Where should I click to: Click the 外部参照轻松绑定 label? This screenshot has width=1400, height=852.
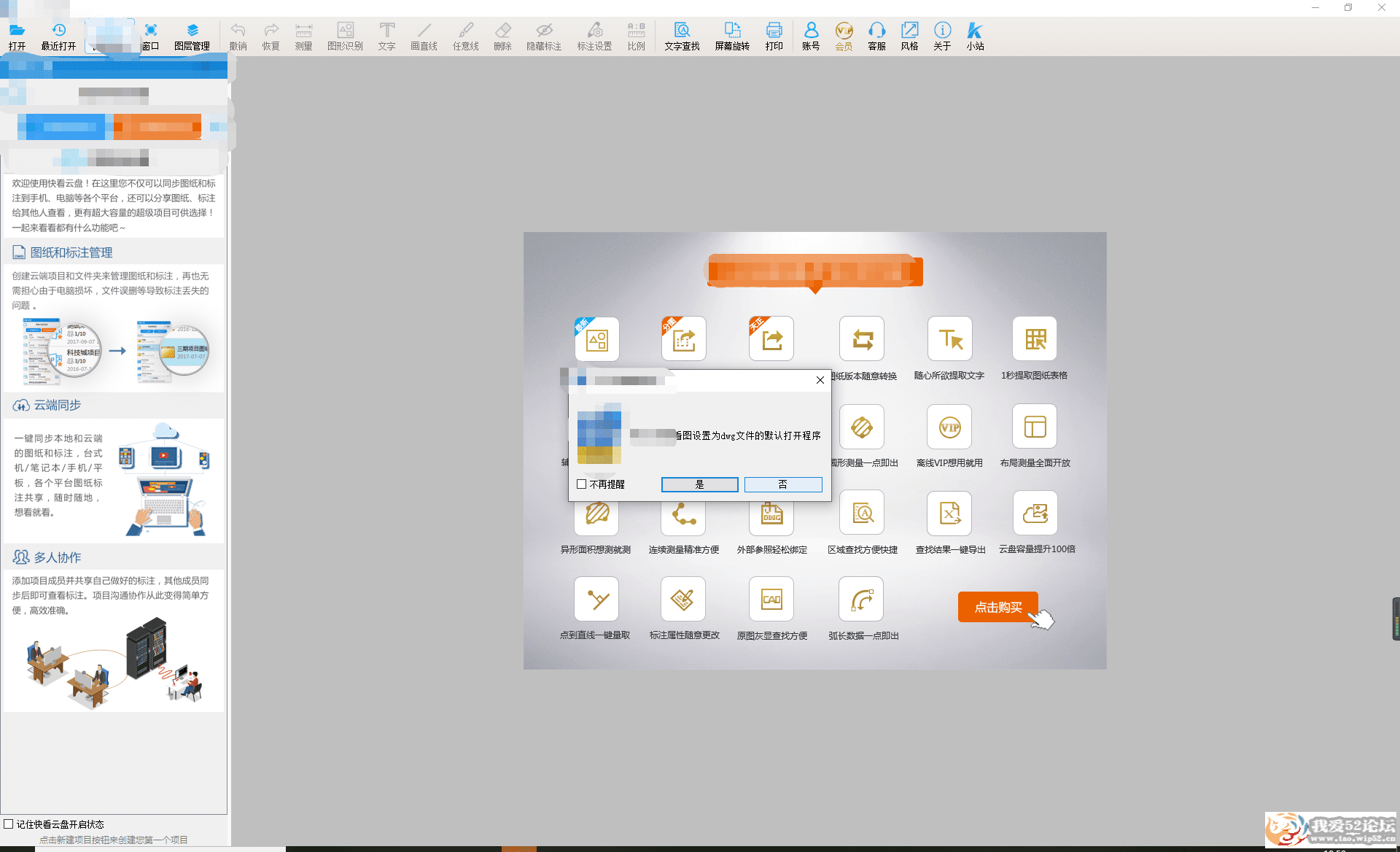772,550
